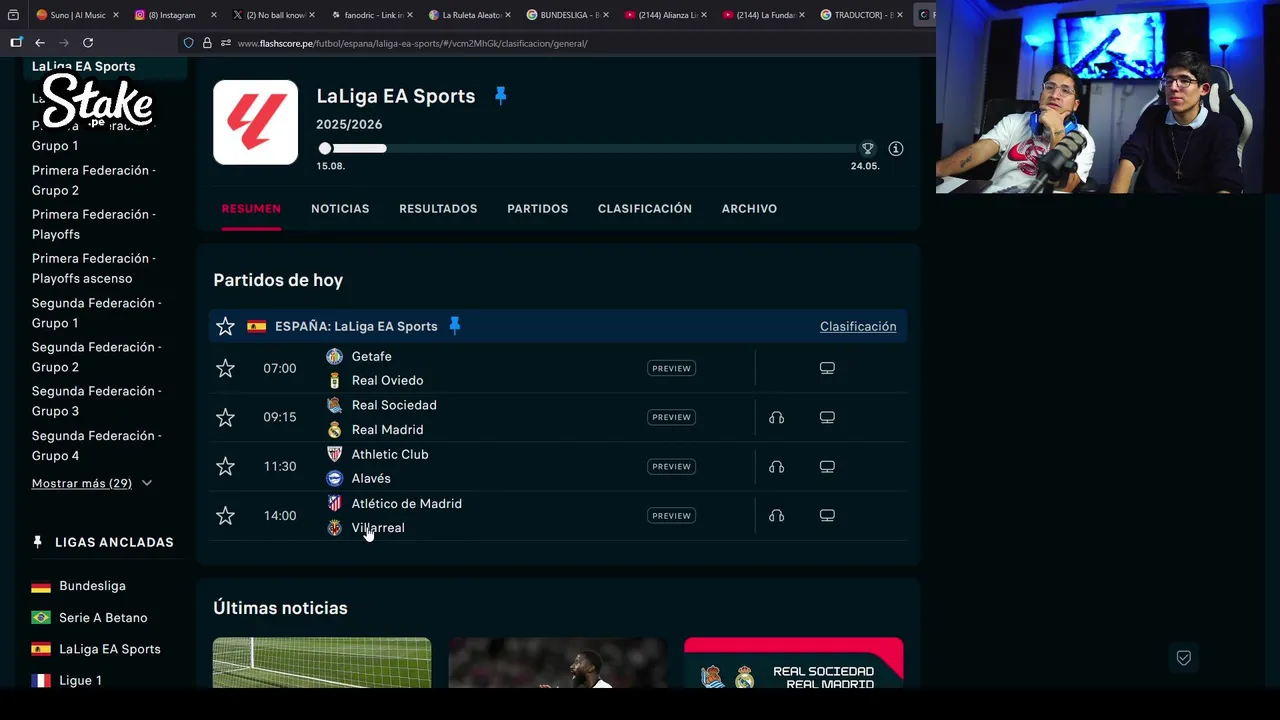The height and width of the screenshot is (720, 1280).
Task: Expand Mostrar más (29) list
Action: tap(92, 483)
